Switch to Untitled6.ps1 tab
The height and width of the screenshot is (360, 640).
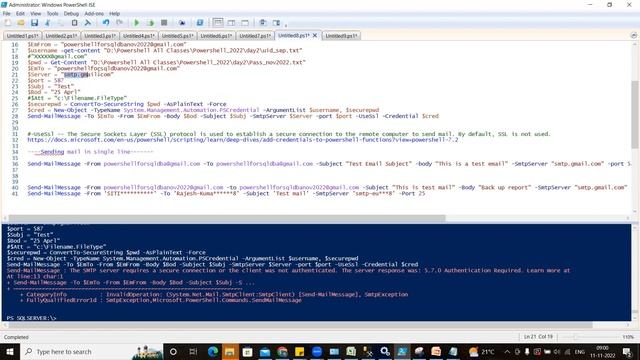click(216, 36)
